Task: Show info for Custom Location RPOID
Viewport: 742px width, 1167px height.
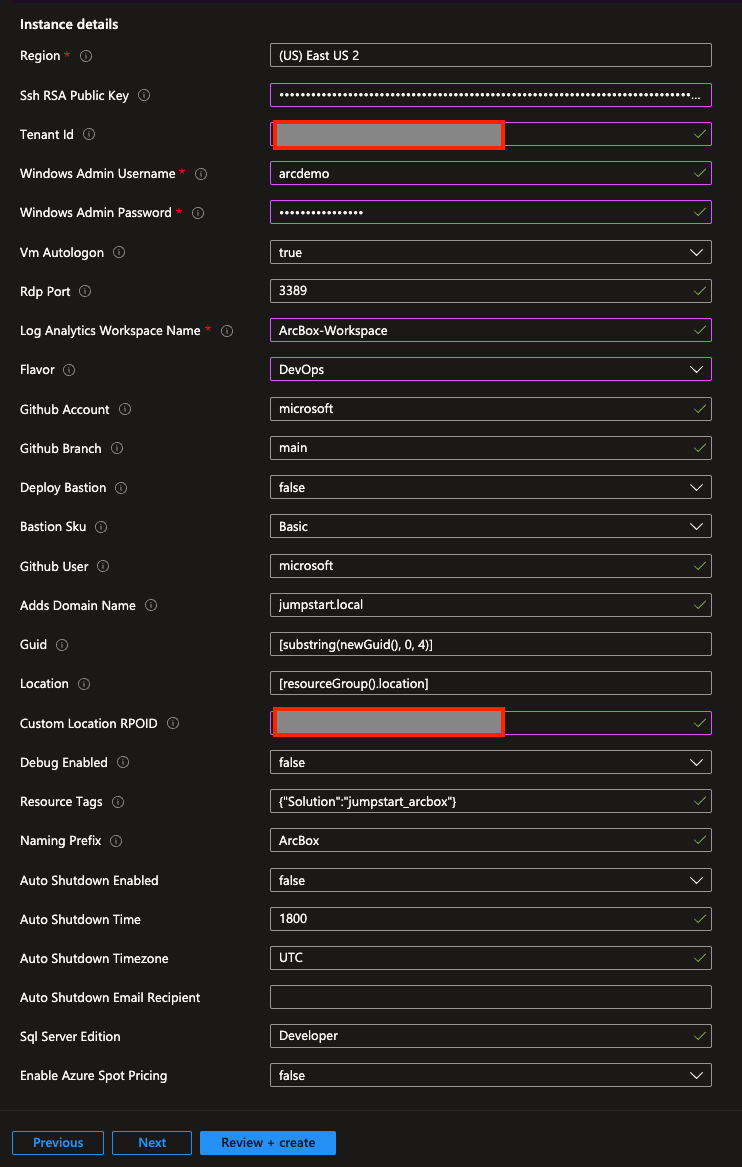Action: [173, 723]
